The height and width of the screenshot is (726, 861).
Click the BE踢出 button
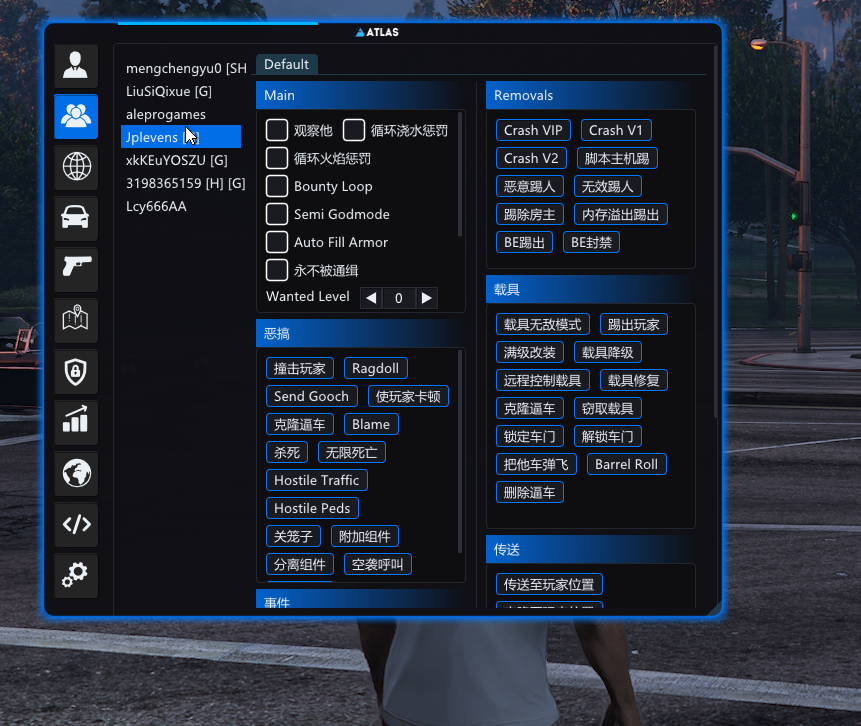(524, 242)
